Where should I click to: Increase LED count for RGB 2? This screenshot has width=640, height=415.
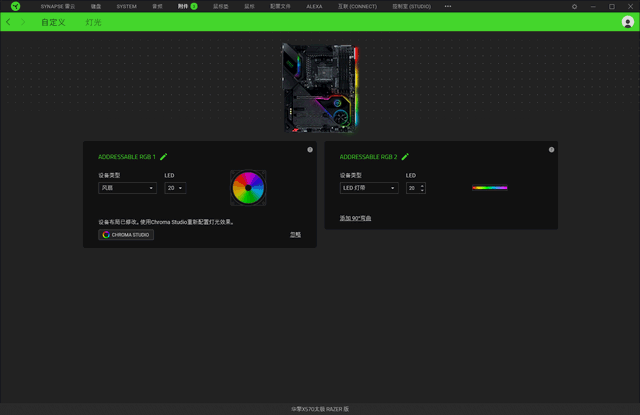422,185
